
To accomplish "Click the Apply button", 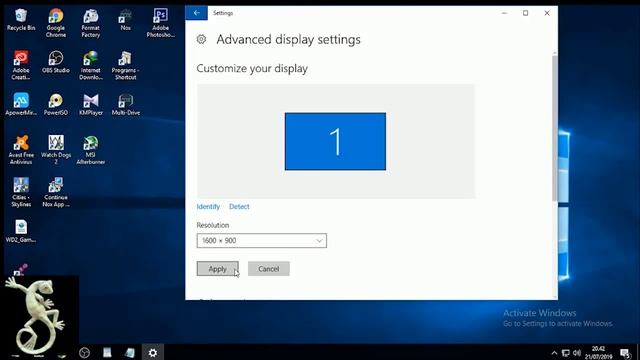I will click(218, 269).
